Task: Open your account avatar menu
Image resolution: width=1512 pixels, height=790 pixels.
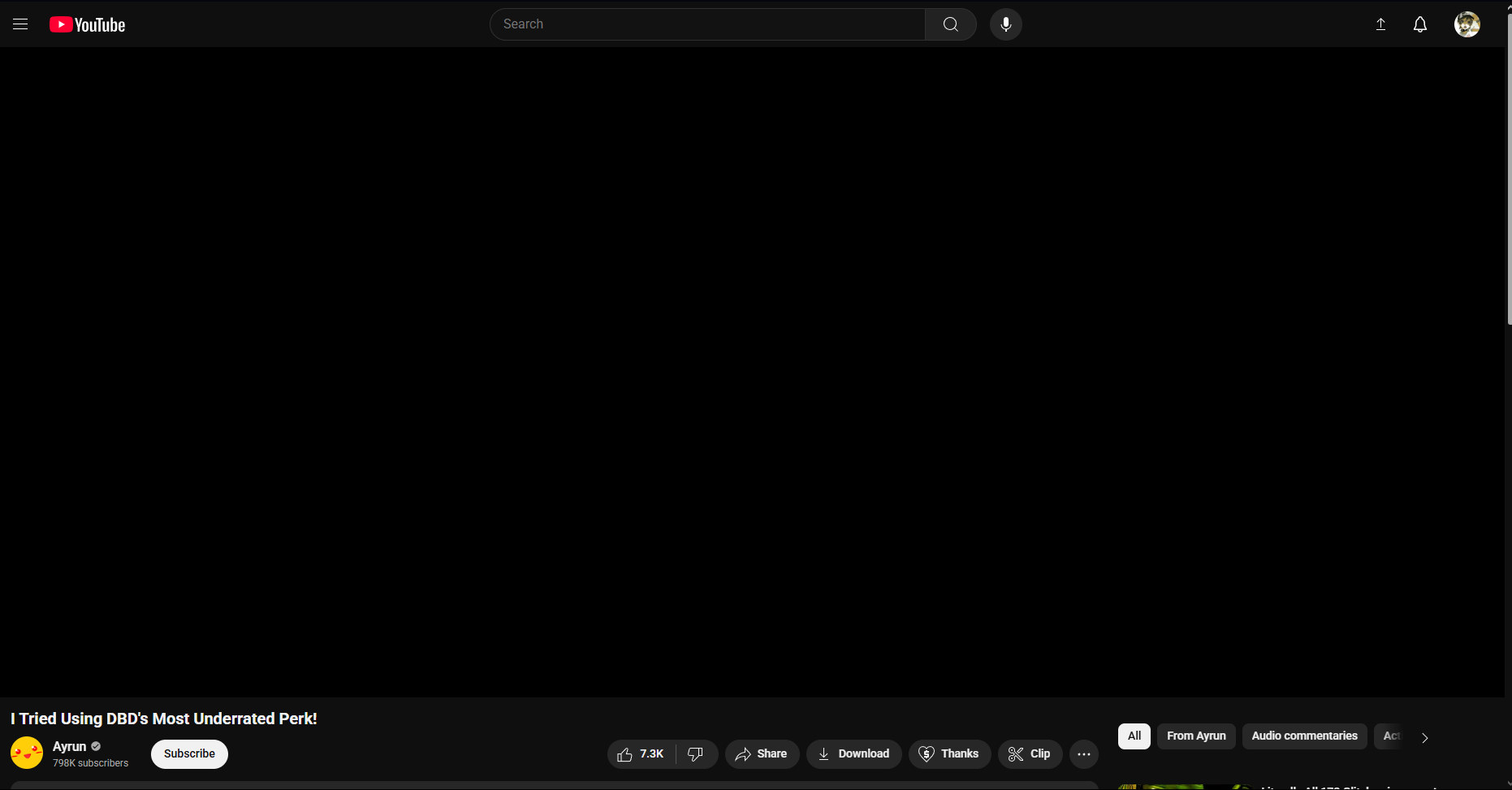Action: coord(1467,24)
